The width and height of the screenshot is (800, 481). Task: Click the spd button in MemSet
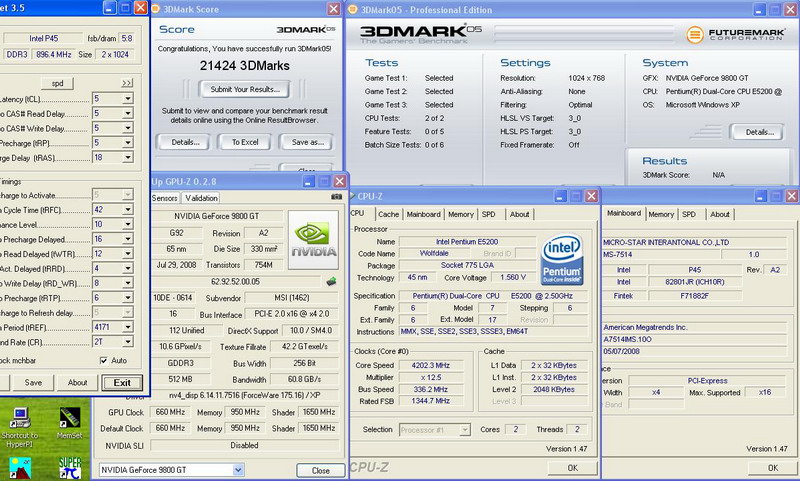(57, 83)
